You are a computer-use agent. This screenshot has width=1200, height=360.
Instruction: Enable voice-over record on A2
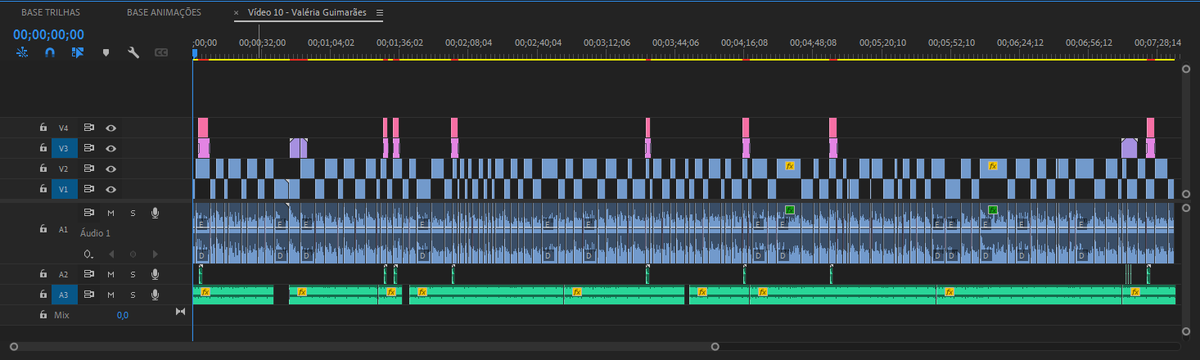coord(155,274)
